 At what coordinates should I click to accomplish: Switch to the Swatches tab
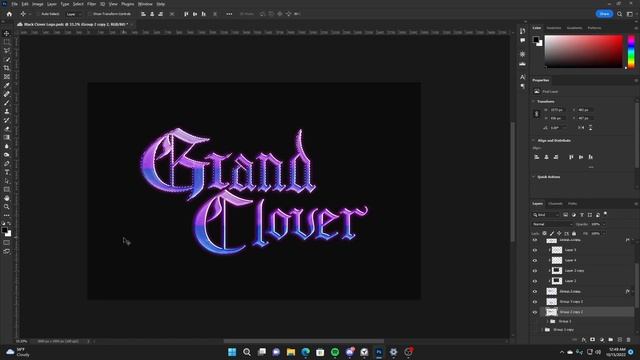[554, 28]
